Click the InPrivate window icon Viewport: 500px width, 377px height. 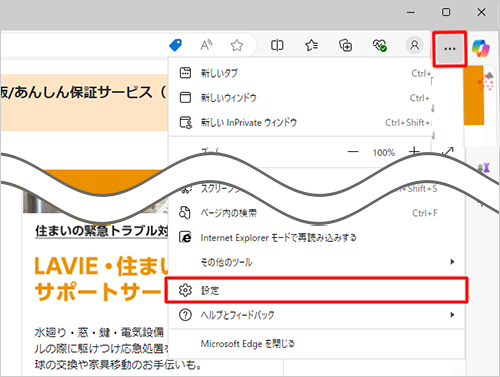(x=186, y=122)
